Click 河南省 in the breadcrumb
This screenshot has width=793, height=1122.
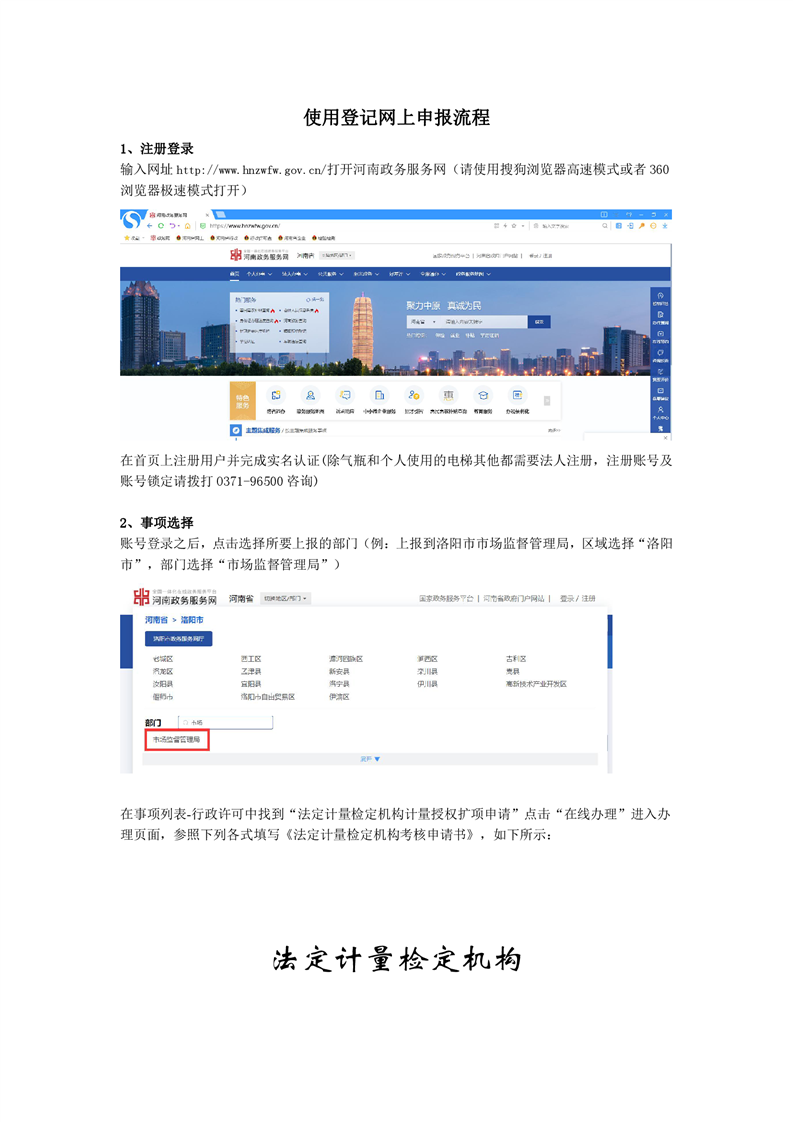tap(156, 620)
